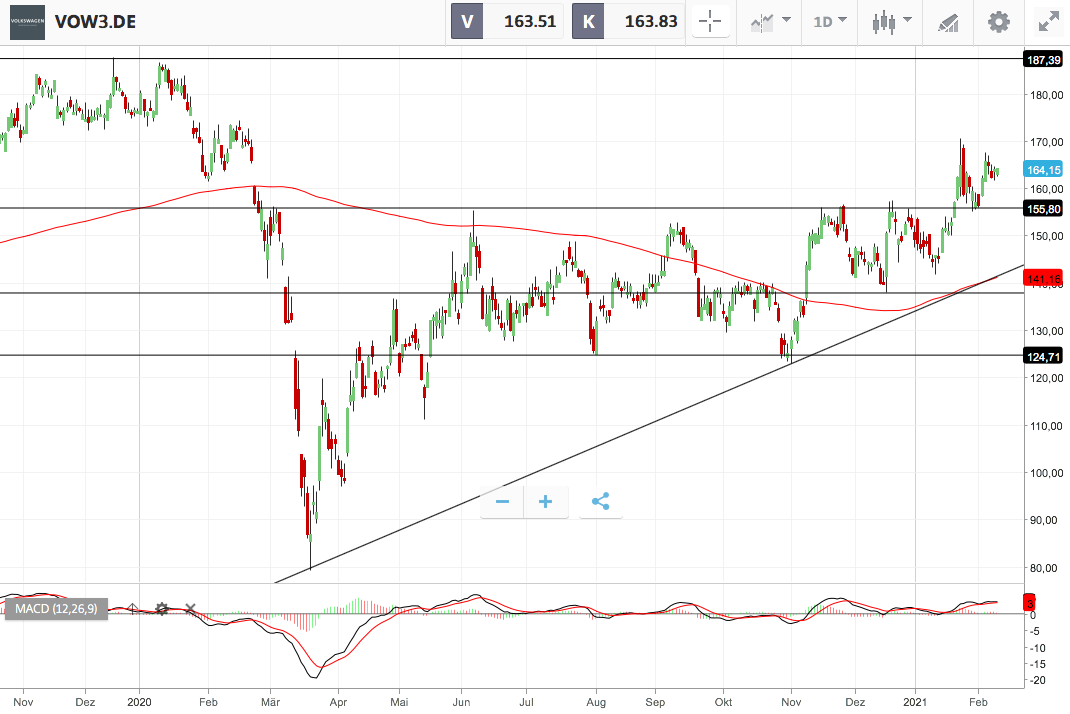Remove the MACD indicator with X icon

point(190,608)
